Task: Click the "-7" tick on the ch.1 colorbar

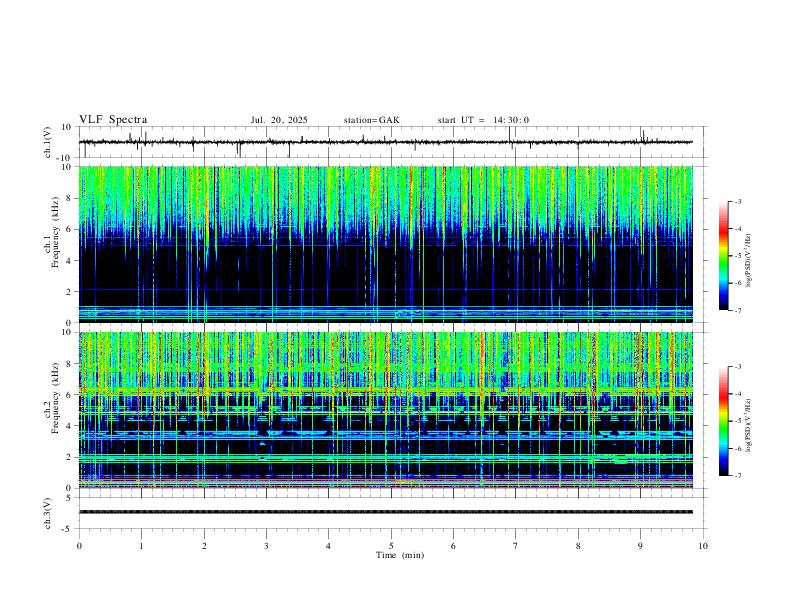Action: (737, 311)
